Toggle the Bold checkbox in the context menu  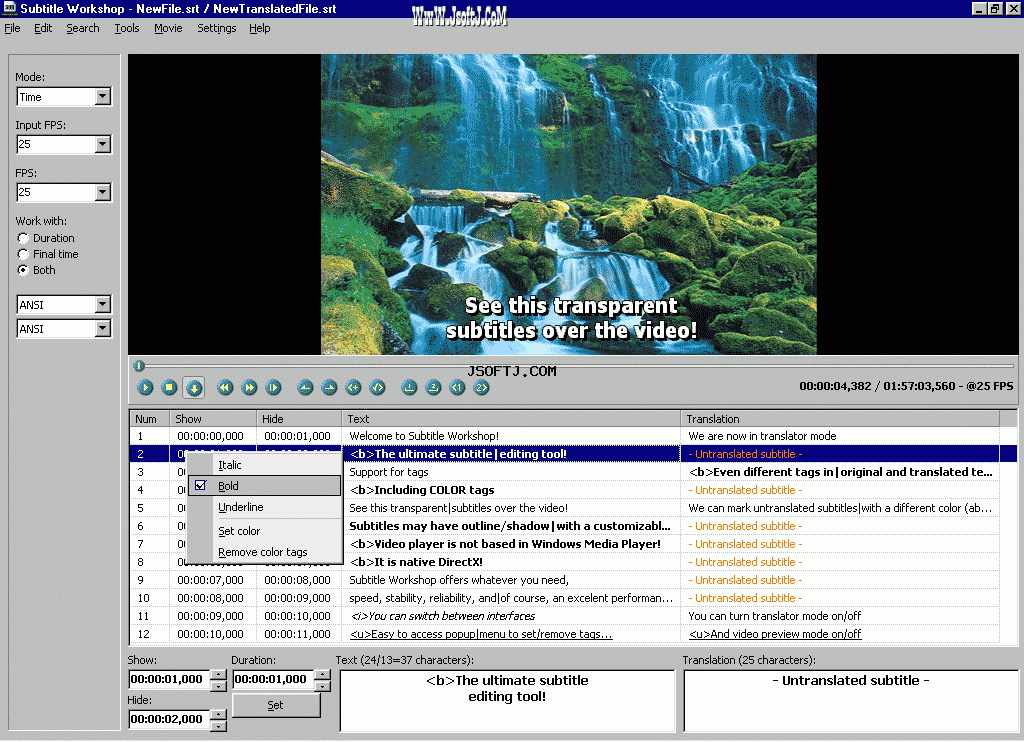click(200, 485)
